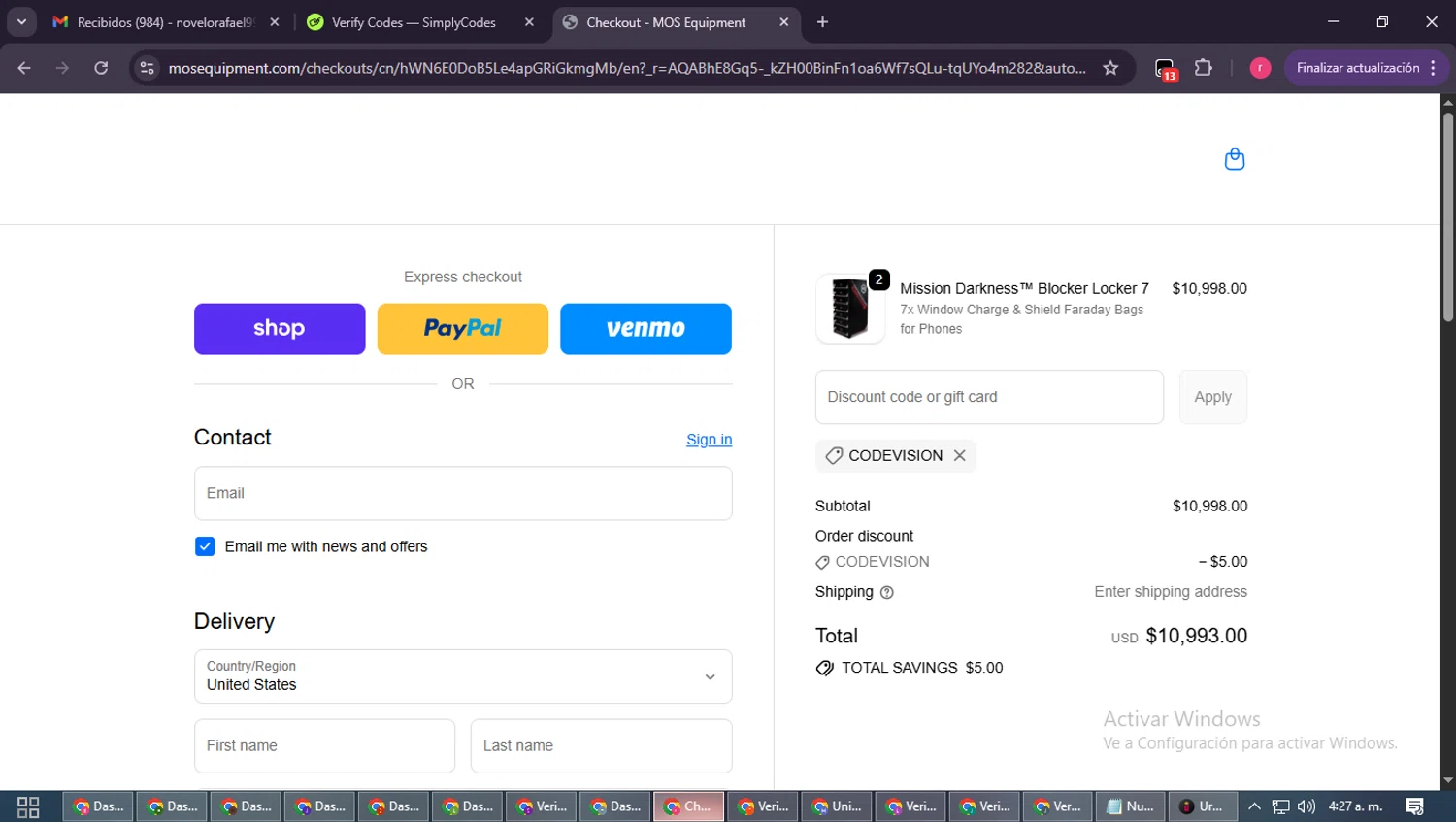Click the Enter shipping address text
1456x822 pixels.
1171,592
